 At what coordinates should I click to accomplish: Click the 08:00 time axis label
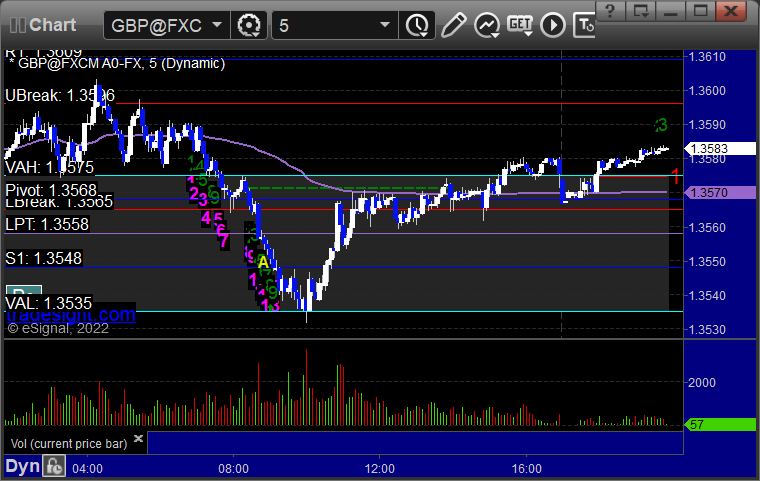coord(234,469)
